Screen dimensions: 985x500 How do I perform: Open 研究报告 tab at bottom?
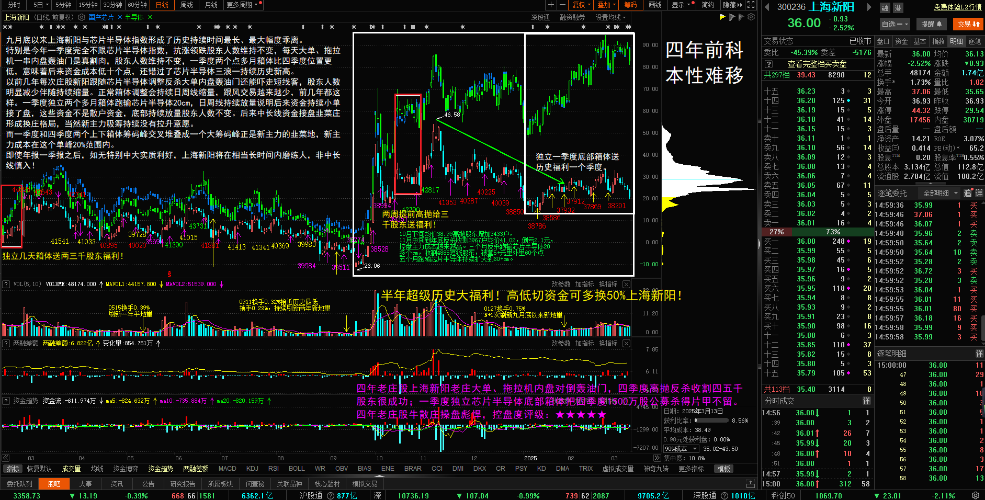[x=183, y=484]
